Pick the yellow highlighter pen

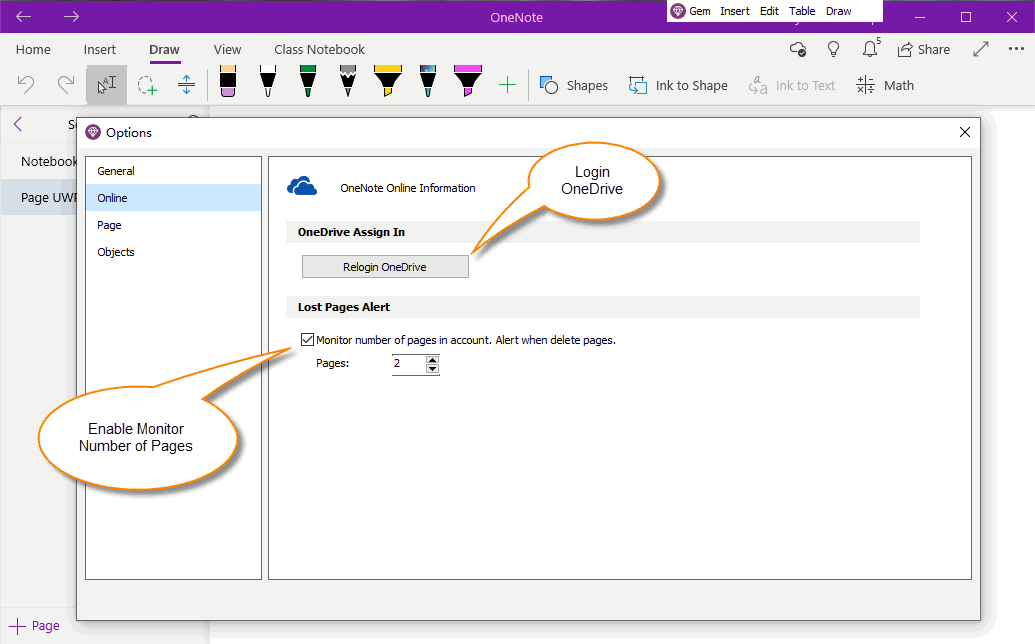pyautogui.click(x=388, y=85)
